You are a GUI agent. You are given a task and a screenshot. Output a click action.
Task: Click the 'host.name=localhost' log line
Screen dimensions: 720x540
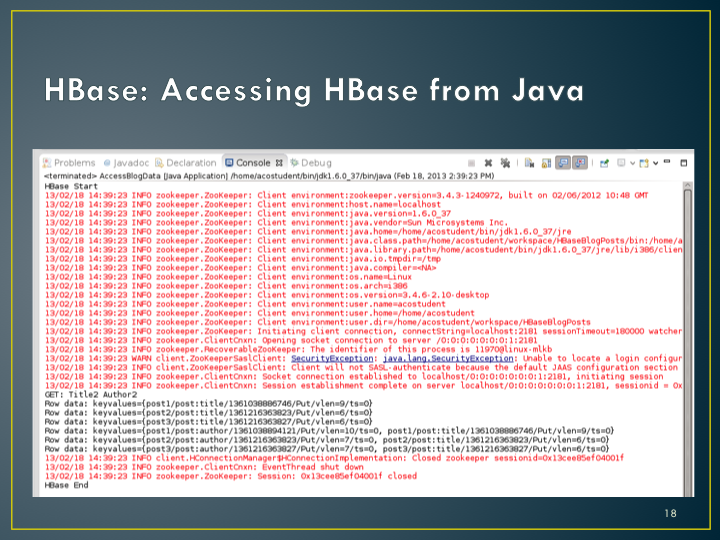[243, 204]
